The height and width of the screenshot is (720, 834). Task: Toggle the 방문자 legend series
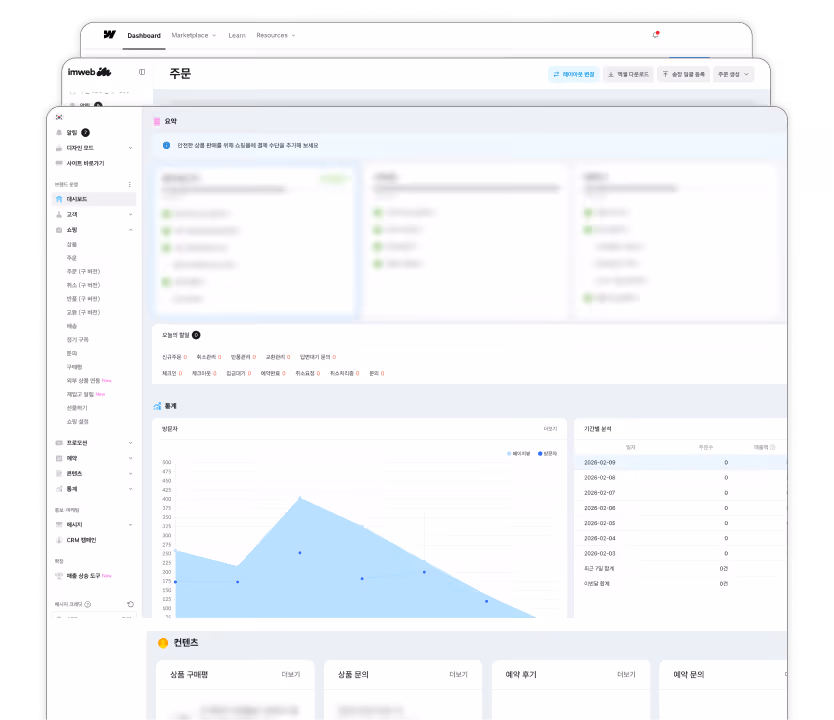pos(547,454)
